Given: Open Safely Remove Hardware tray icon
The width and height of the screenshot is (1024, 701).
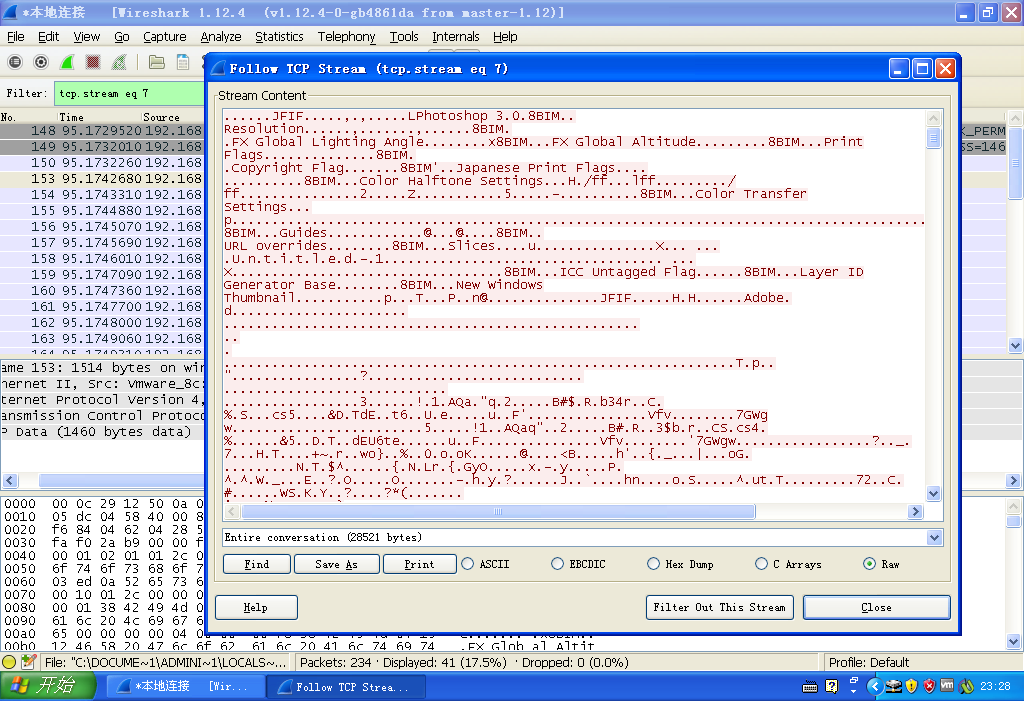Looking at the screenshot, I should click(x=893, y=686).
